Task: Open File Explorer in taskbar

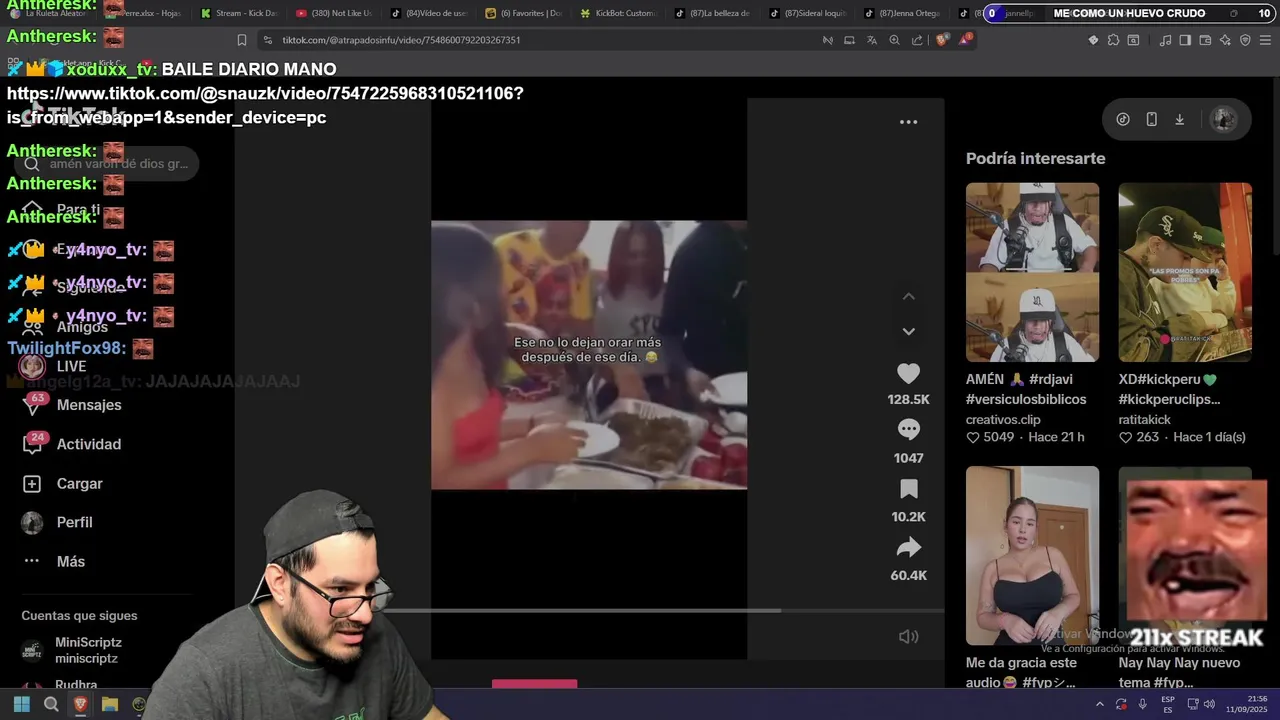Action: 110,704
